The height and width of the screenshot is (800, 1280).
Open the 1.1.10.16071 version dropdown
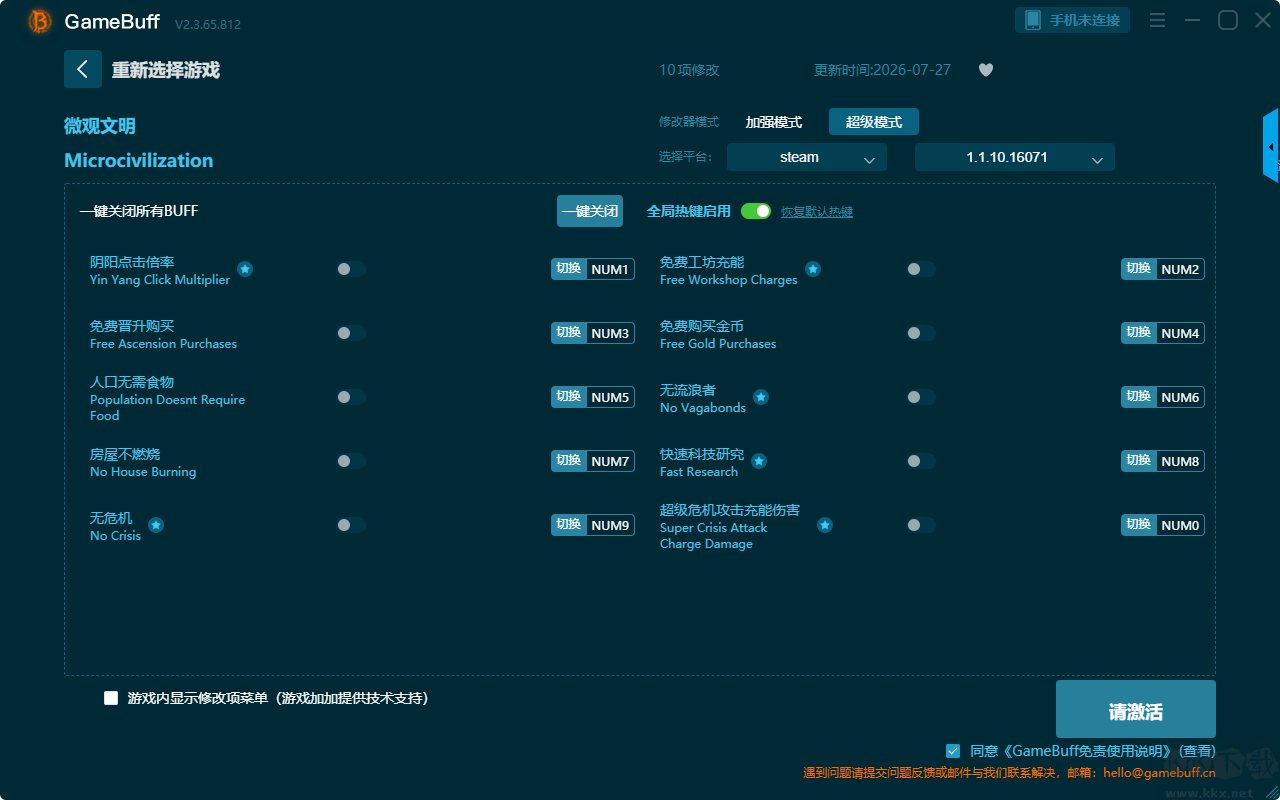pos(1015,157)
